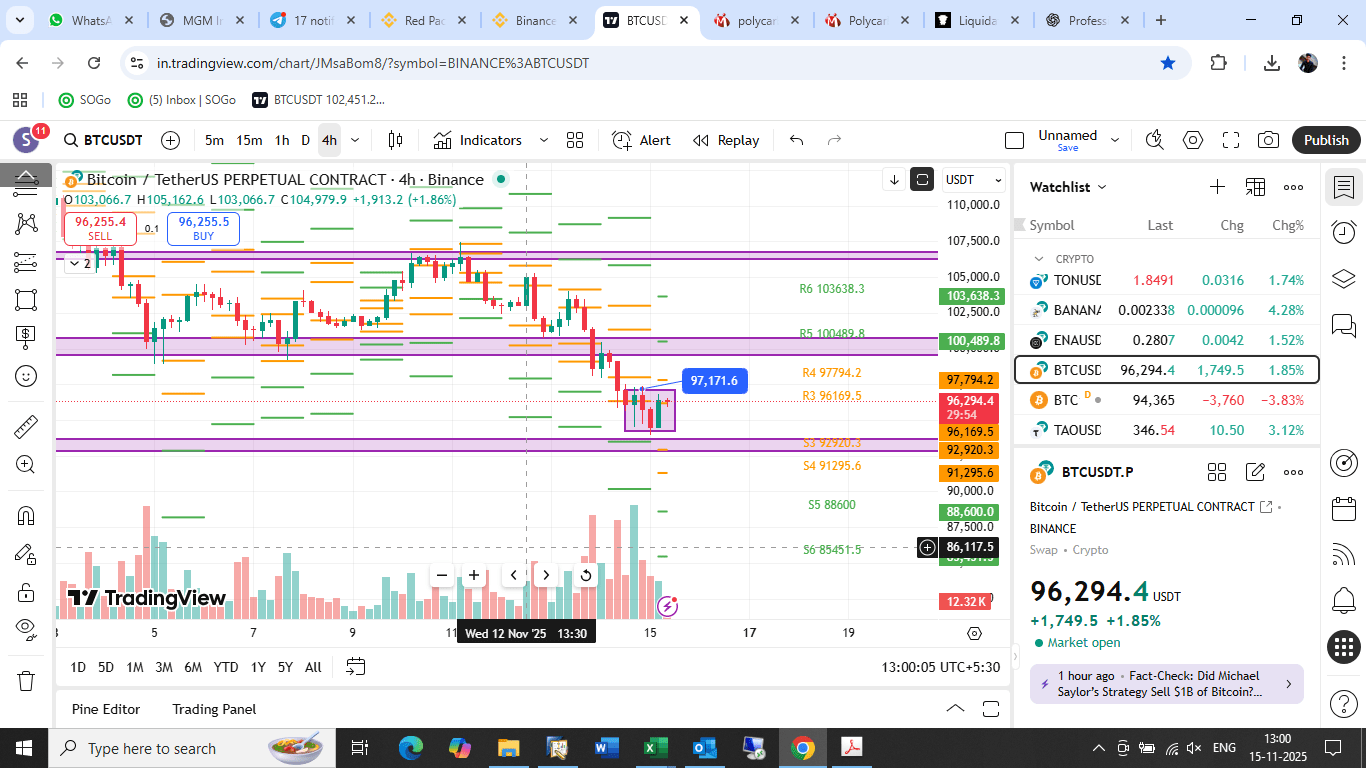This screenshot has height=768, width=1366.
Task: Open the watchlist advanced view
Action: coord(1255,187)
